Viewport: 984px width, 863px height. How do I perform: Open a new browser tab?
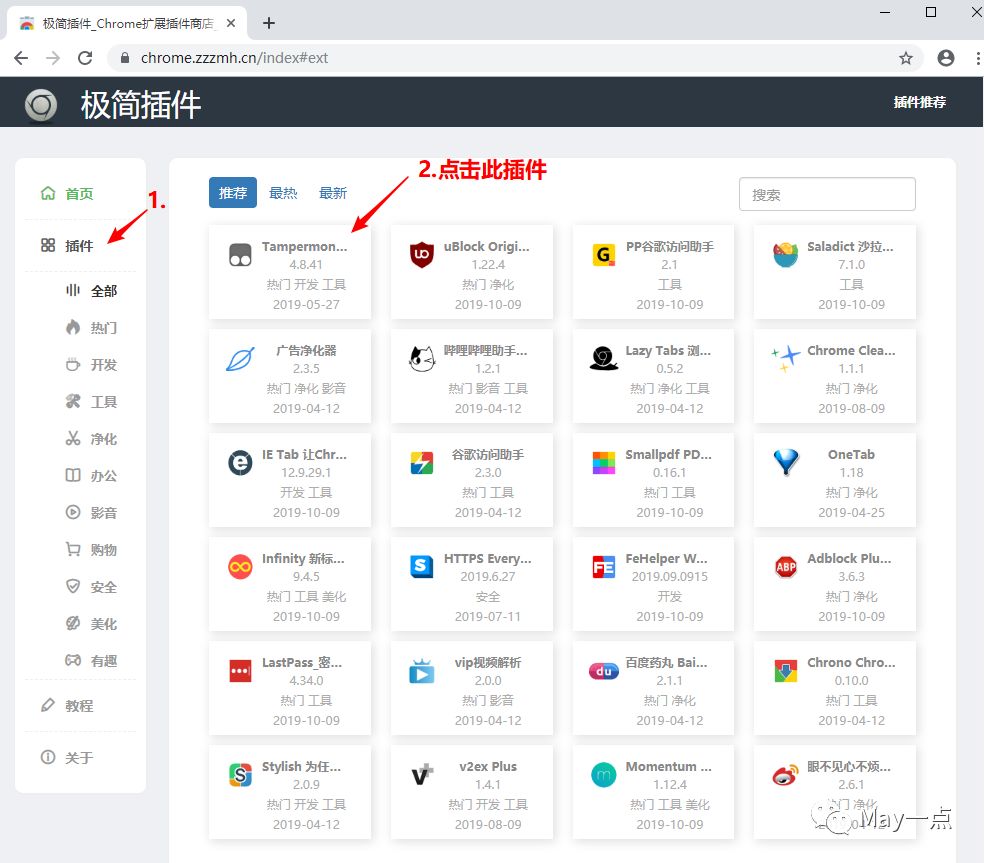point(269,23)
